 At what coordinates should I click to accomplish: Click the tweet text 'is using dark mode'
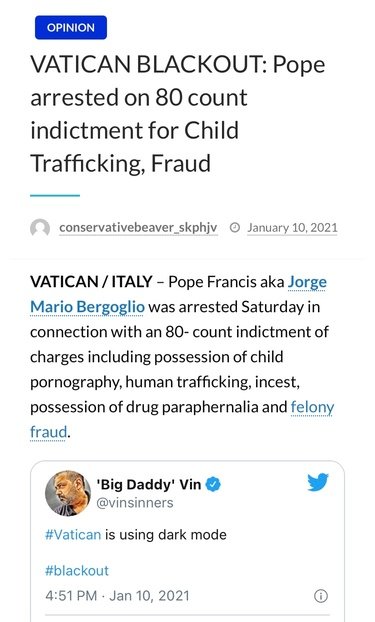tap(166, 535)
